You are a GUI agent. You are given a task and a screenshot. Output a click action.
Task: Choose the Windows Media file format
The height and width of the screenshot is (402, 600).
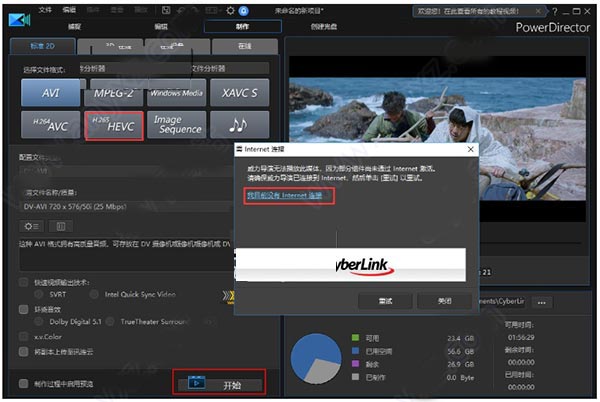tap(176, 93)
